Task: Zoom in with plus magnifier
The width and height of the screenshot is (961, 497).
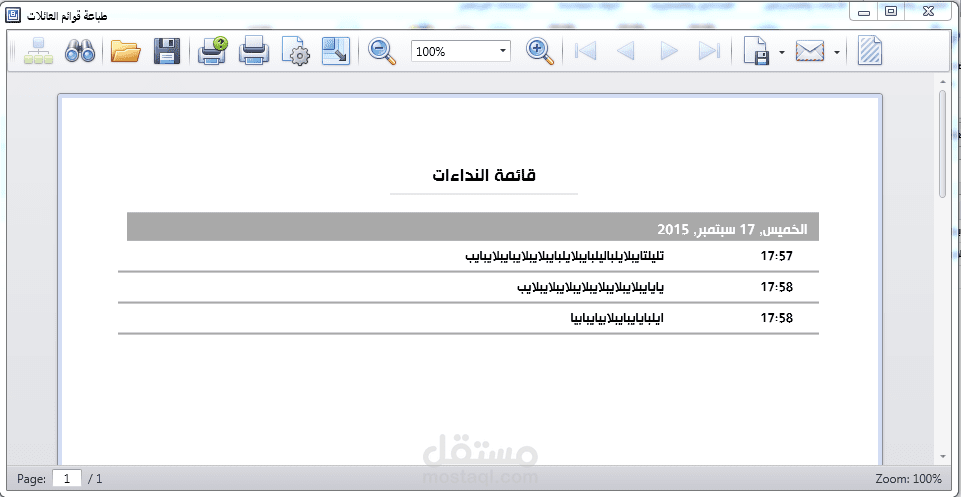Action: click(x=540, y=51)
